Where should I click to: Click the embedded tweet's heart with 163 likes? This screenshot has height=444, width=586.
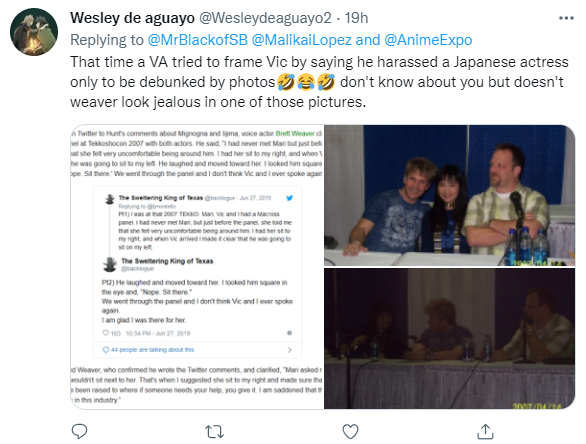(106, 333)
